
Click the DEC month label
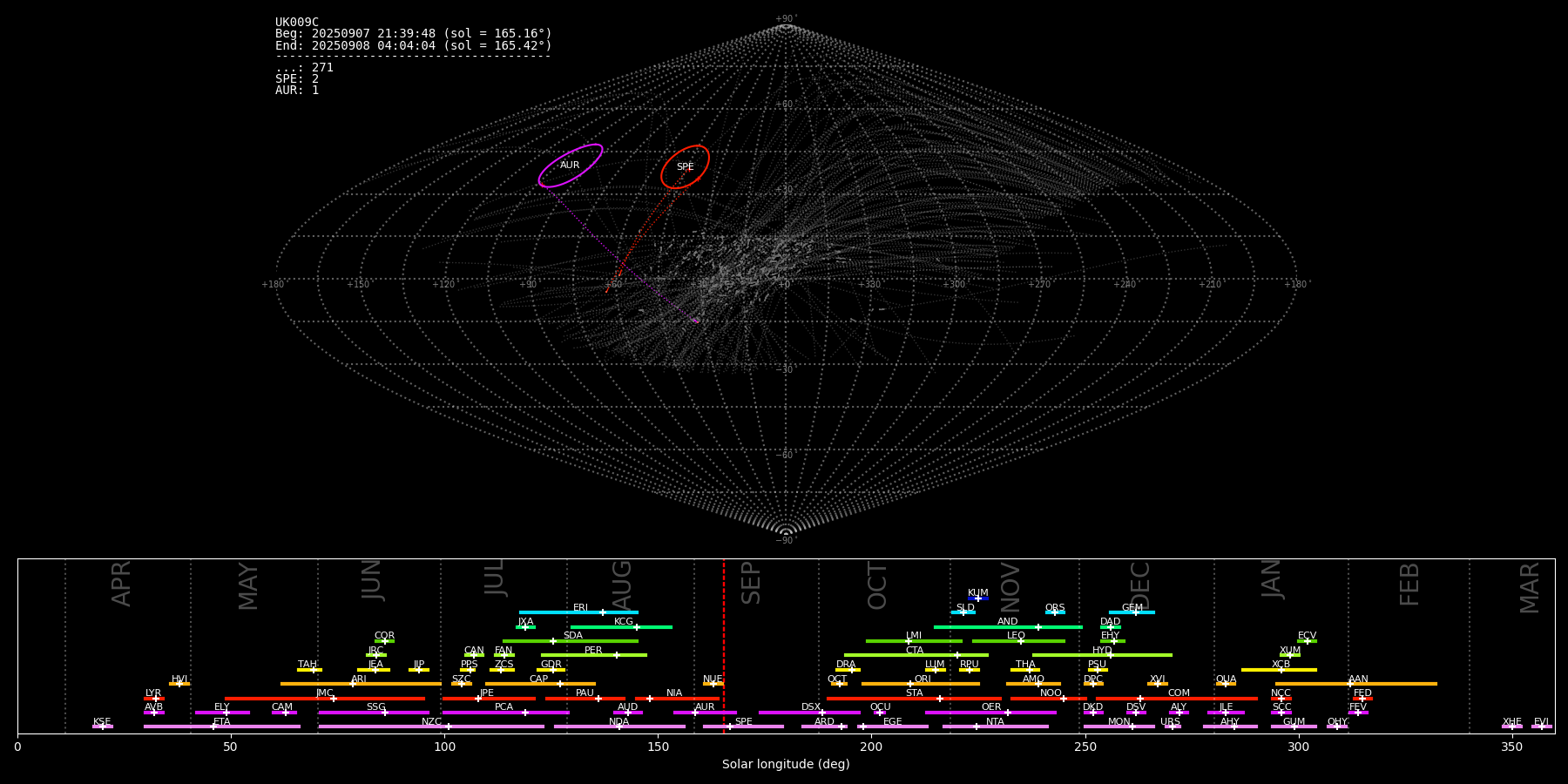pos(1140,585)
